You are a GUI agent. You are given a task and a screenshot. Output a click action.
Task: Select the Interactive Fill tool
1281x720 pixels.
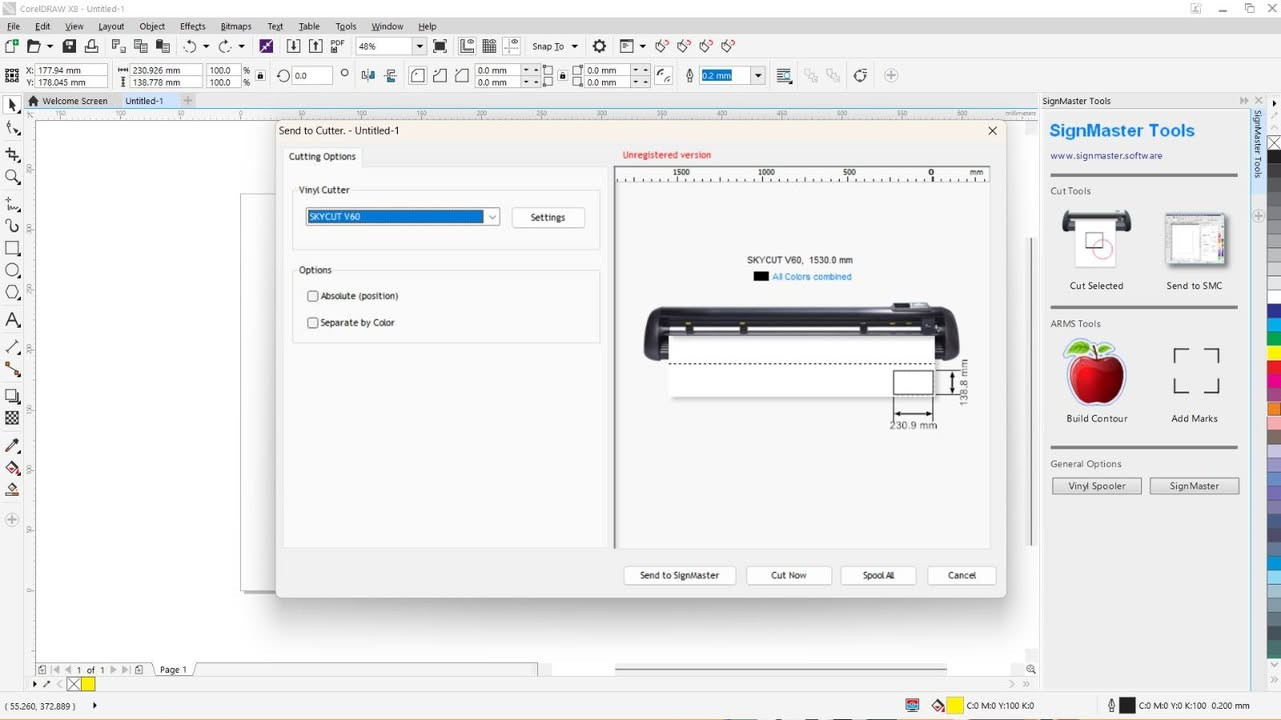(x=12, y=467)
